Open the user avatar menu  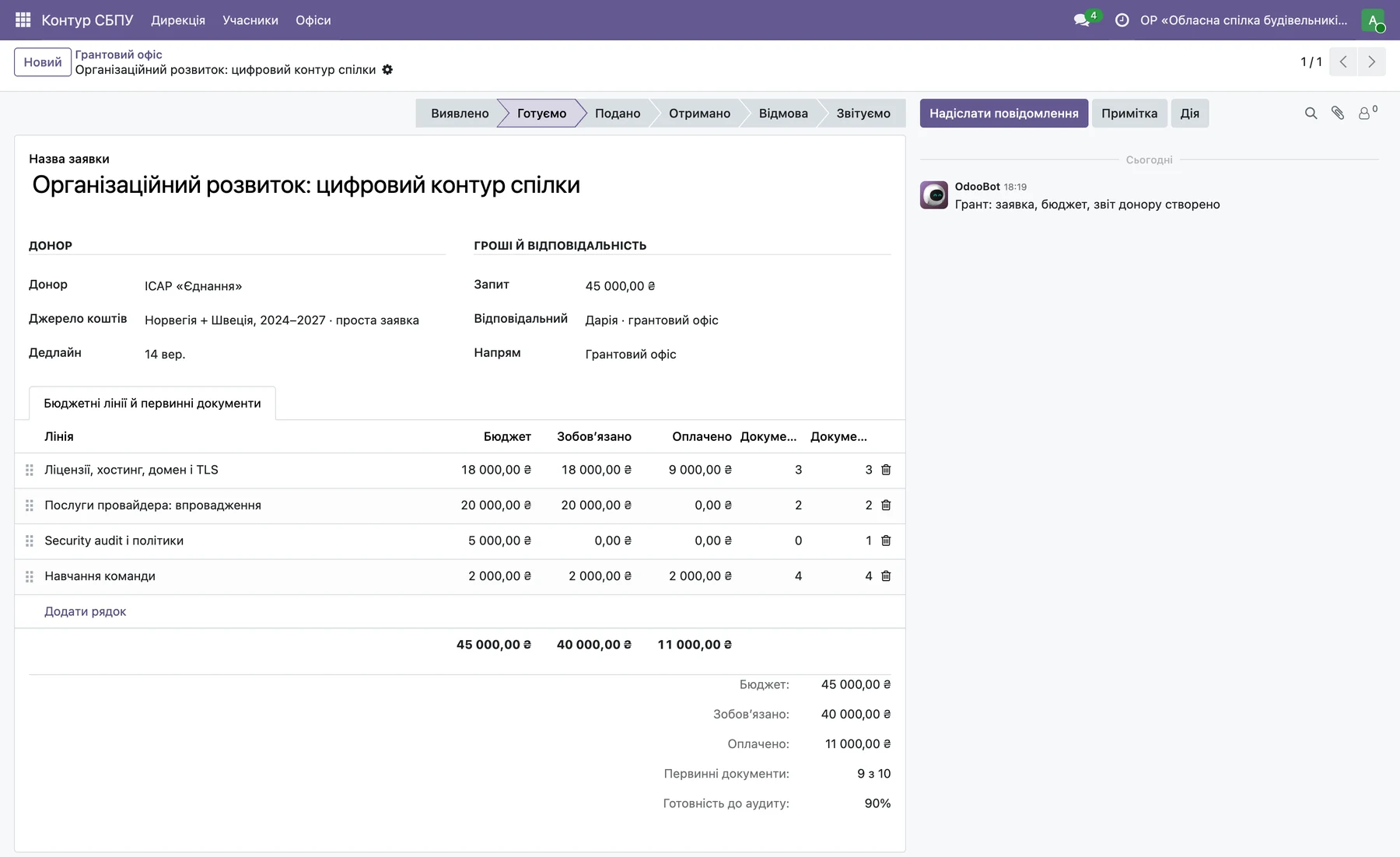click(x=1373, y=20)
